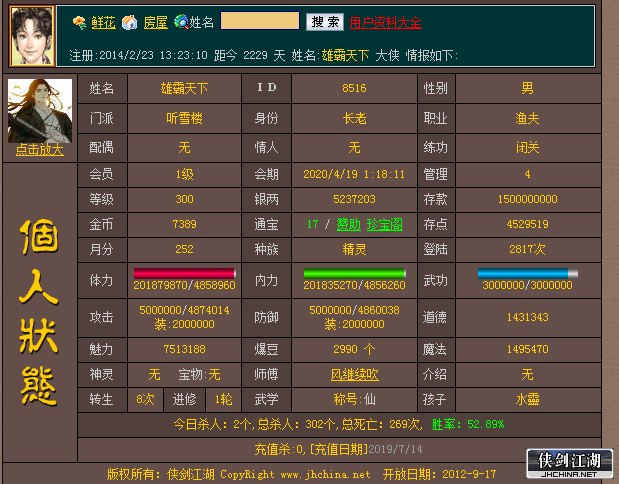Click the defense stats 5000000/4860038
Viewport: 619px width, 484px height.
click(354, 310)
